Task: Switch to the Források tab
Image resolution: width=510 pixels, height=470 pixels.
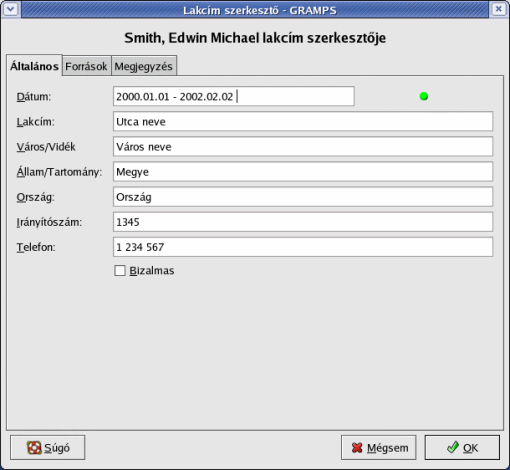Action: pos(86,66)
